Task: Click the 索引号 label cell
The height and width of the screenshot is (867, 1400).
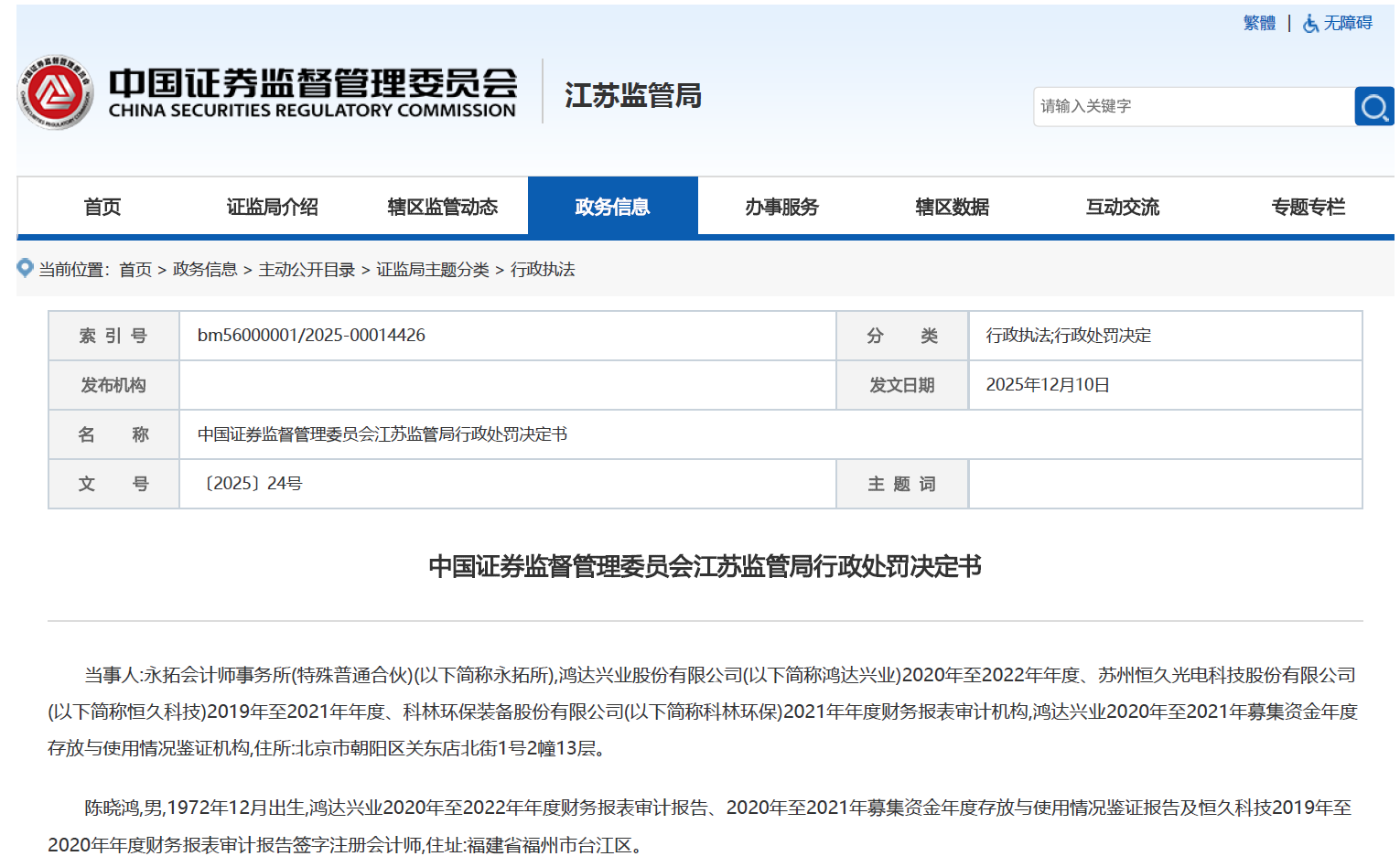Action: coord(113,336)
